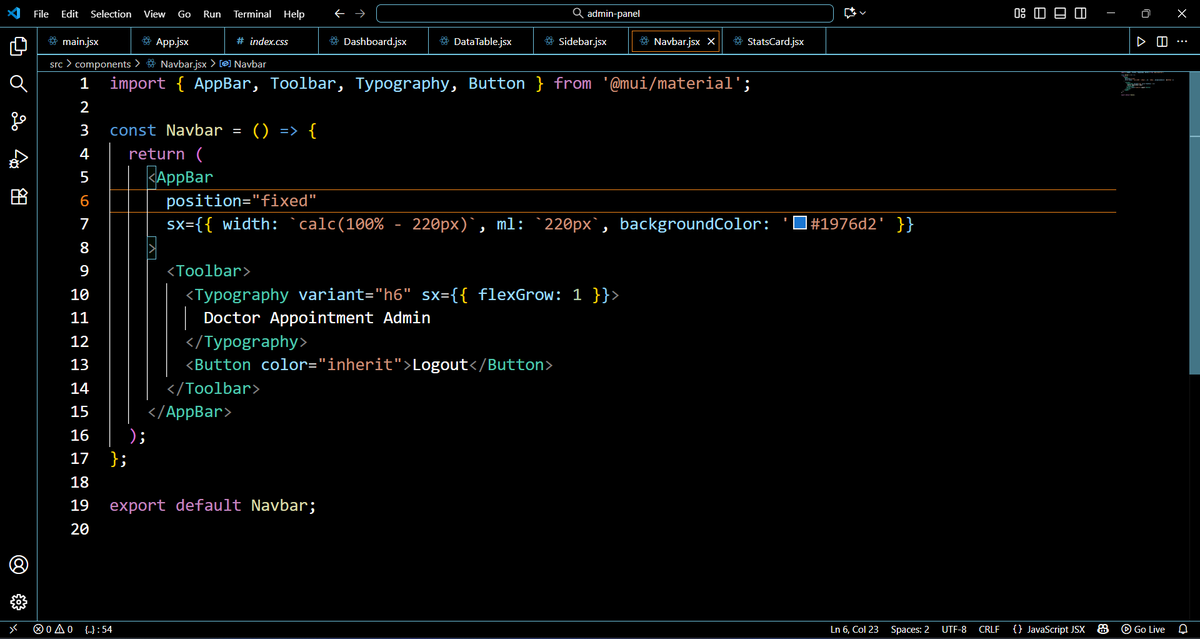This screenshot has width=1200, height=639.
Task: Open the Explorer view
Action: click(18, 46)
